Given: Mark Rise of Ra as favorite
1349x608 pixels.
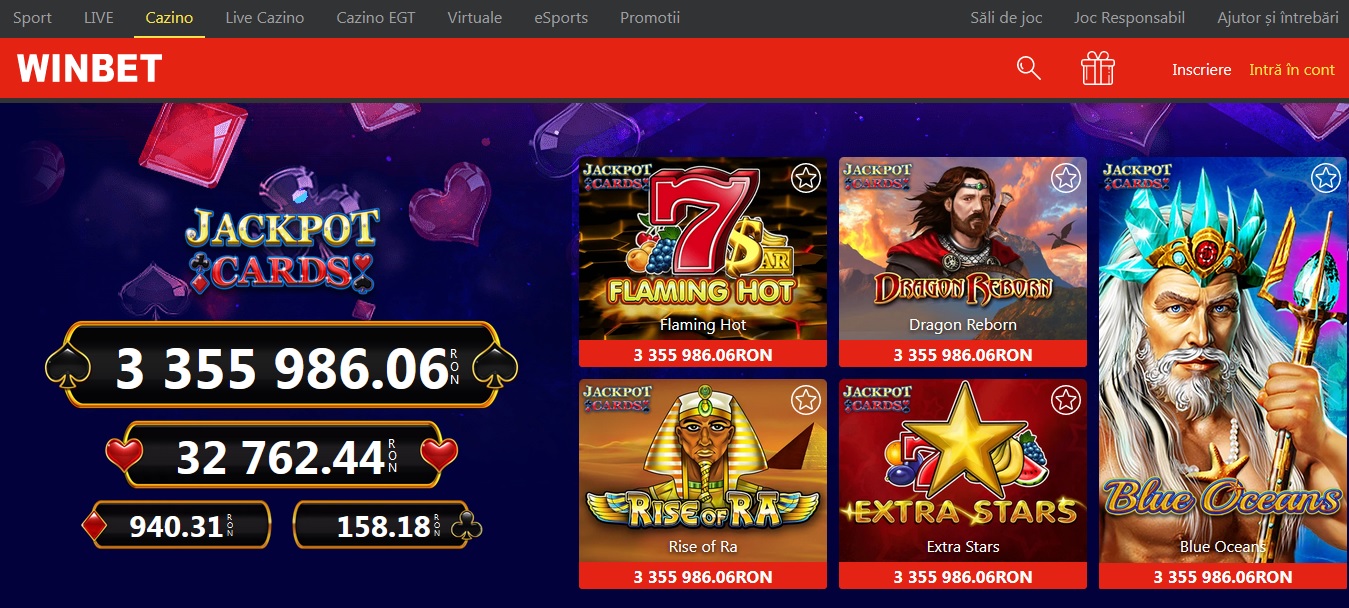Looking at the screenshot, I should (x=806, y=401).
